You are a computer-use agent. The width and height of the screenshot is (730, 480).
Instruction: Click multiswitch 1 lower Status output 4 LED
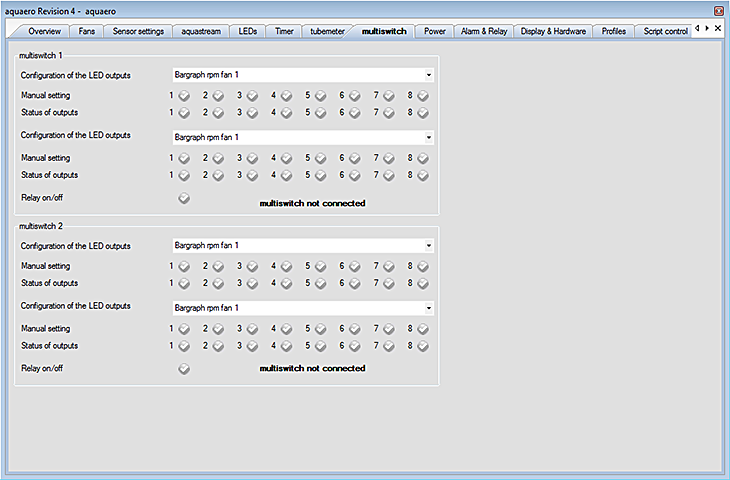point(286,176)
